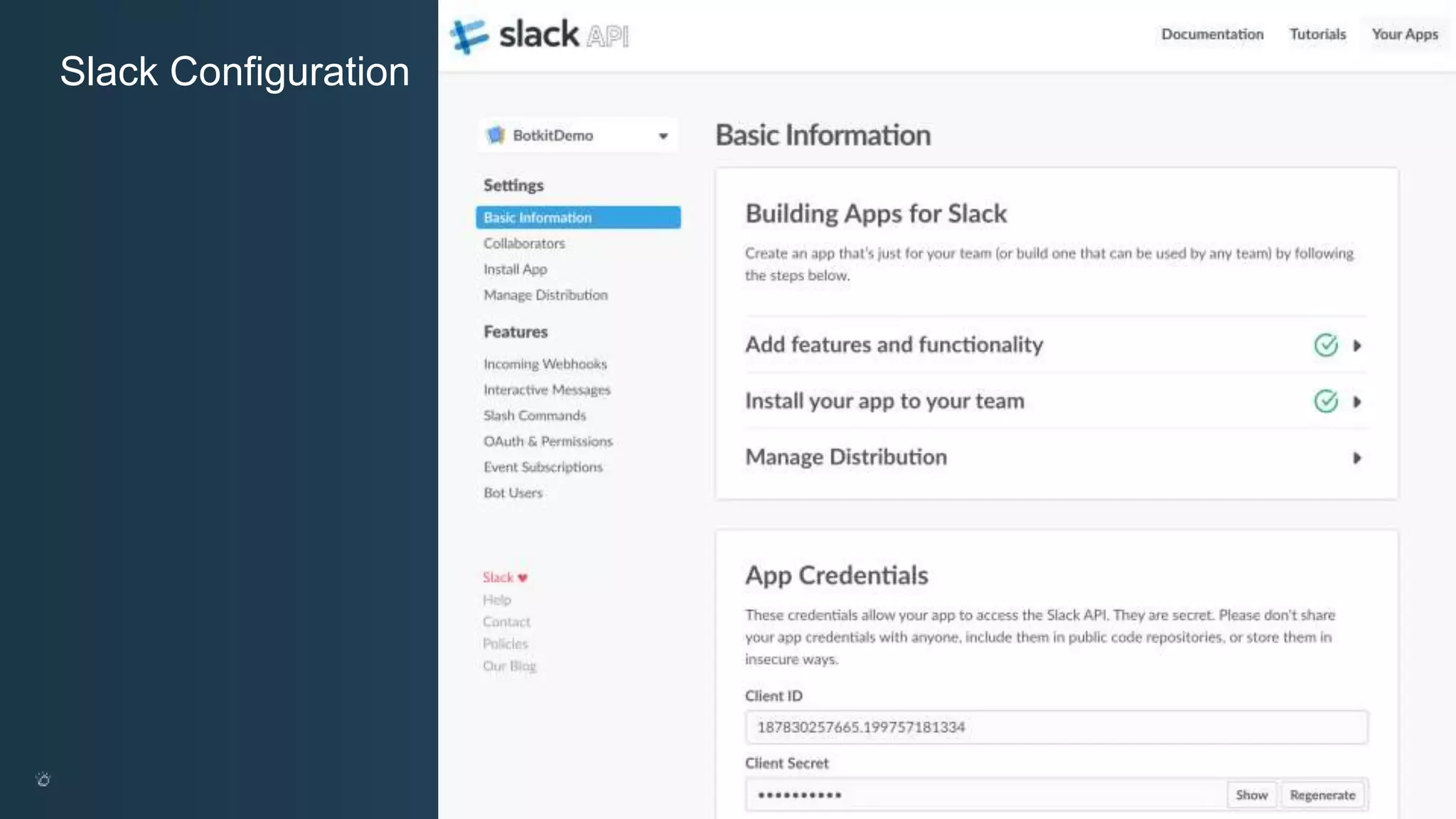Open Event Subscriptions feature
Image resolution: width=1456 pixels, height=819 pixels.
(x=543, y=467)
